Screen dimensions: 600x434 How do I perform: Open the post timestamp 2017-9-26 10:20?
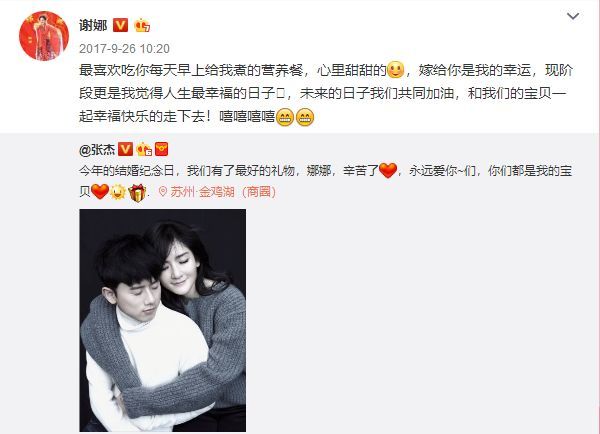pos(124,49)
